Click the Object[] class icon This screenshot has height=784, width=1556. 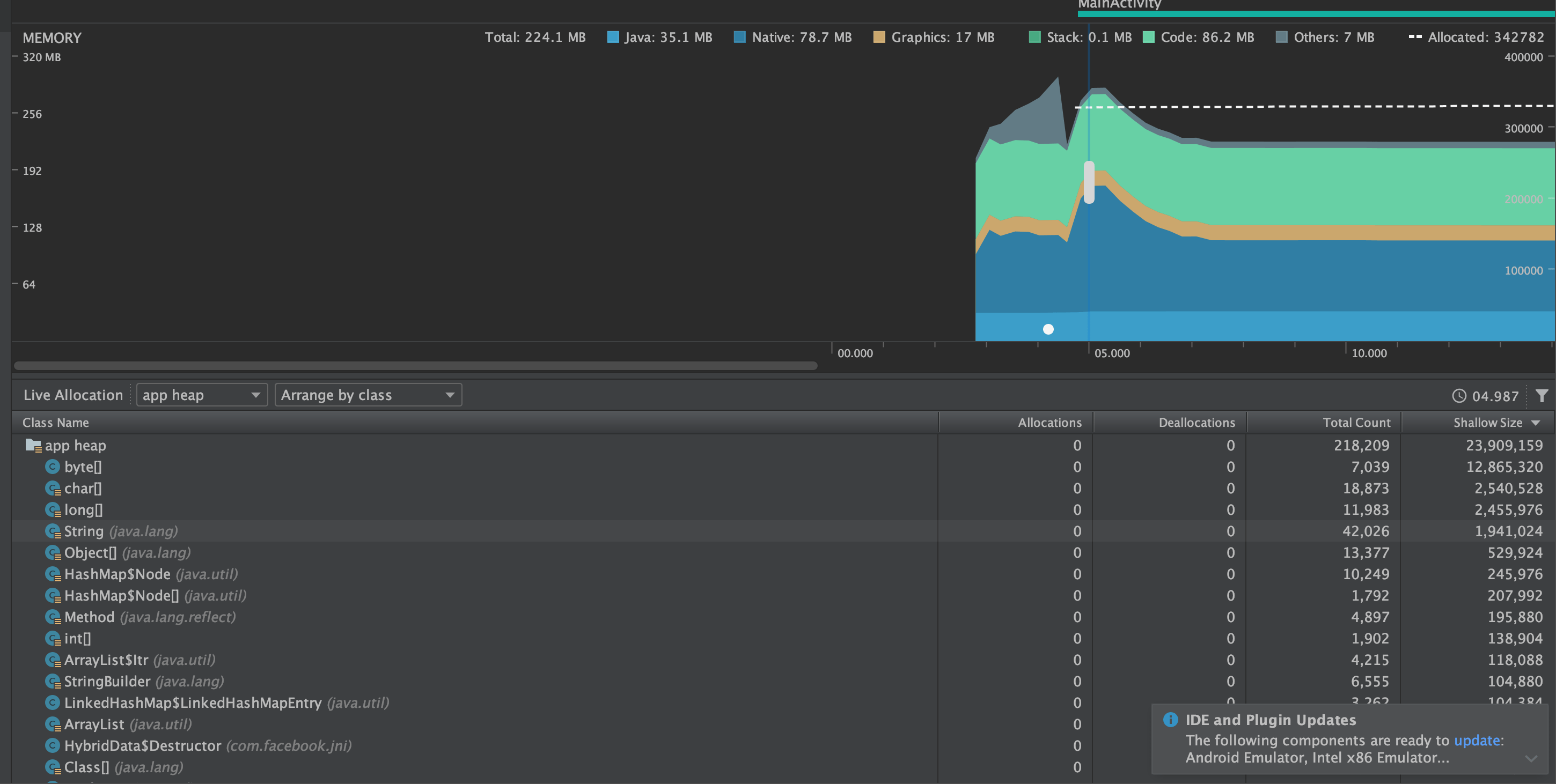tap(53, 552)
